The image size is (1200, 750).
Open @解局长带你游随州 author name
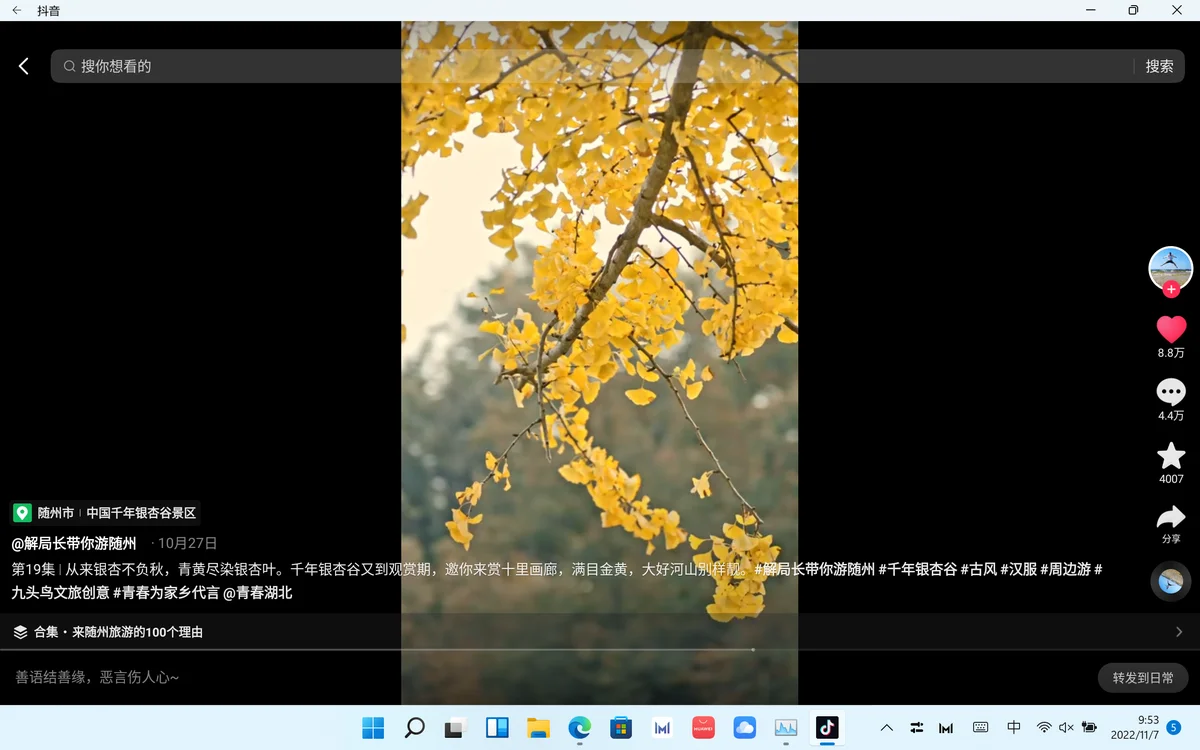click(74, 544)
